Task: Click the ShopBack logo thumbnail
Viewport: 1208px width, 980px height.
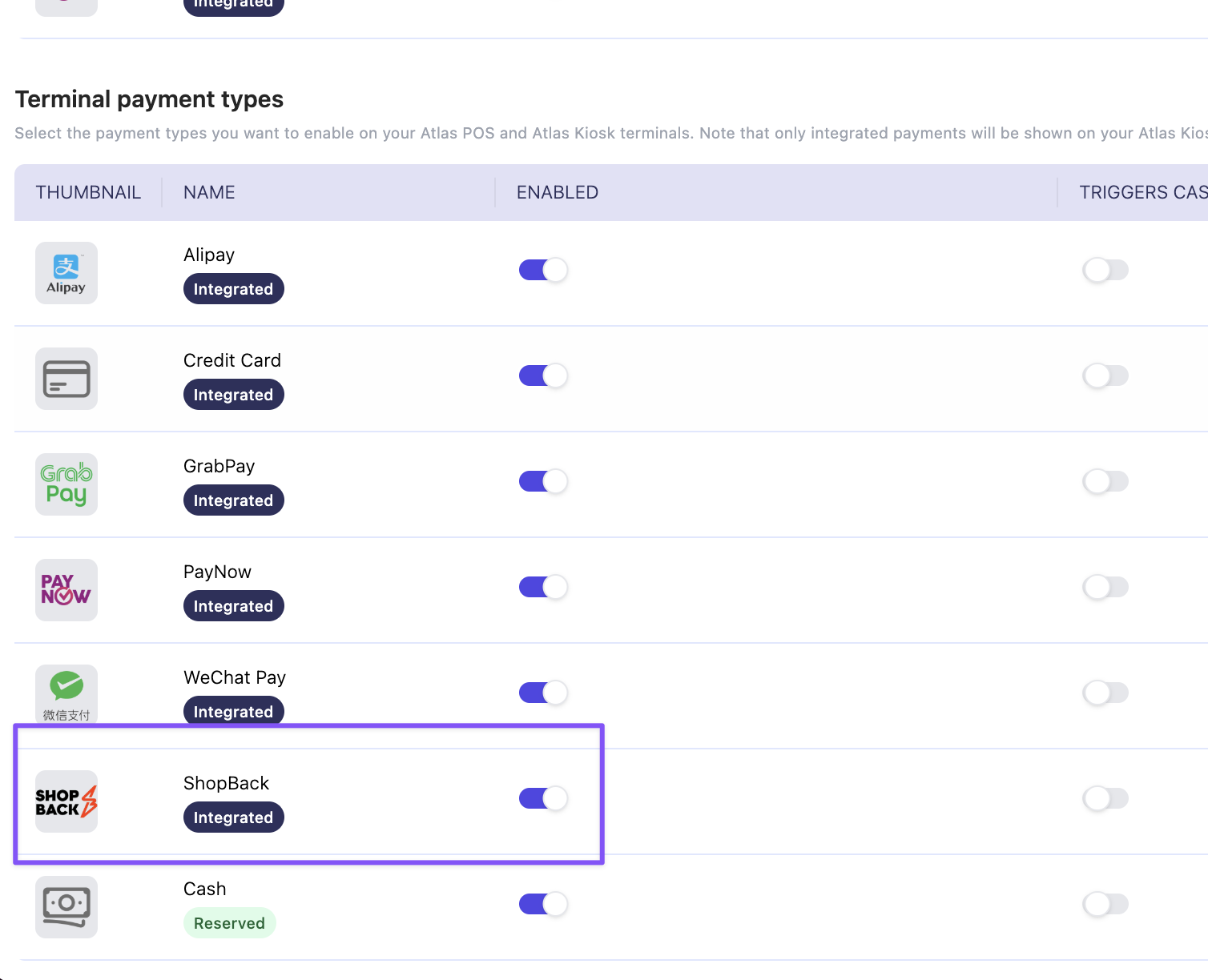Action: coord(66,801)
